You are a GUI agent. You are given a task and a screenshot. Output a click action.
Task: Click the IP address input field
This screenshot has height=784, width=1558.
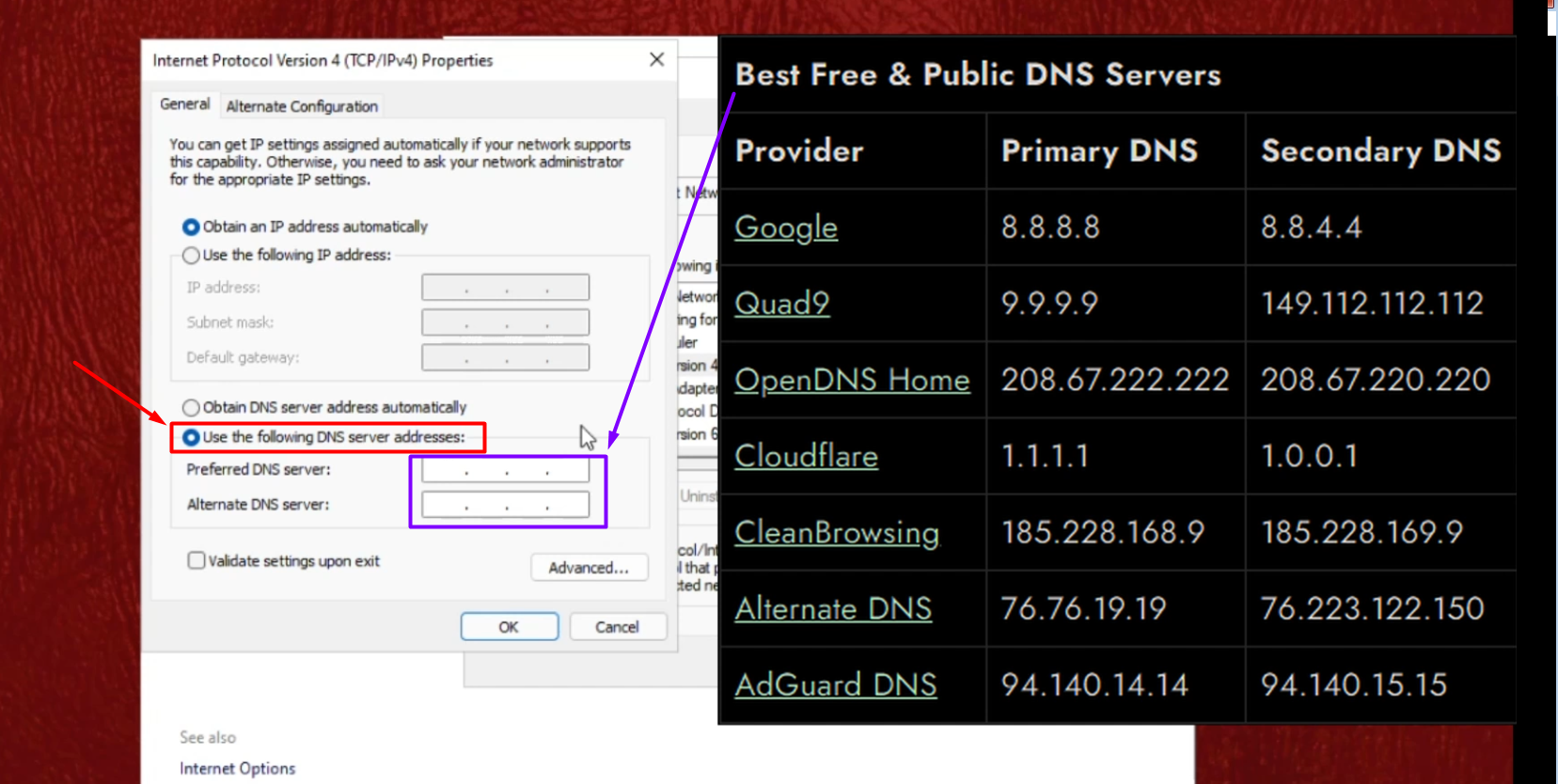pos(506,287)
